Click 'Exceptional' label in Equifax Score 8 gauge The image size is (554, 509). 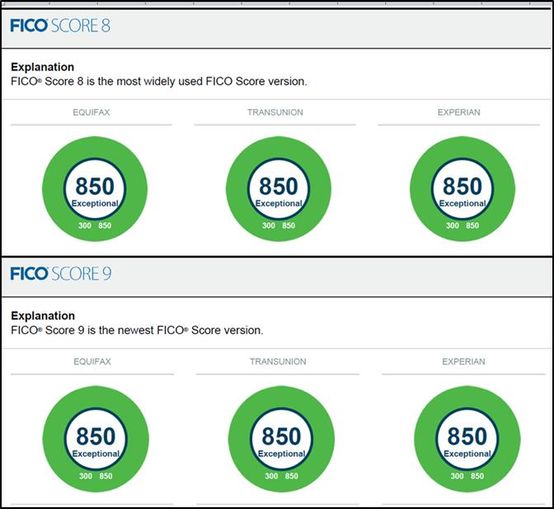(x=95, y=203)
